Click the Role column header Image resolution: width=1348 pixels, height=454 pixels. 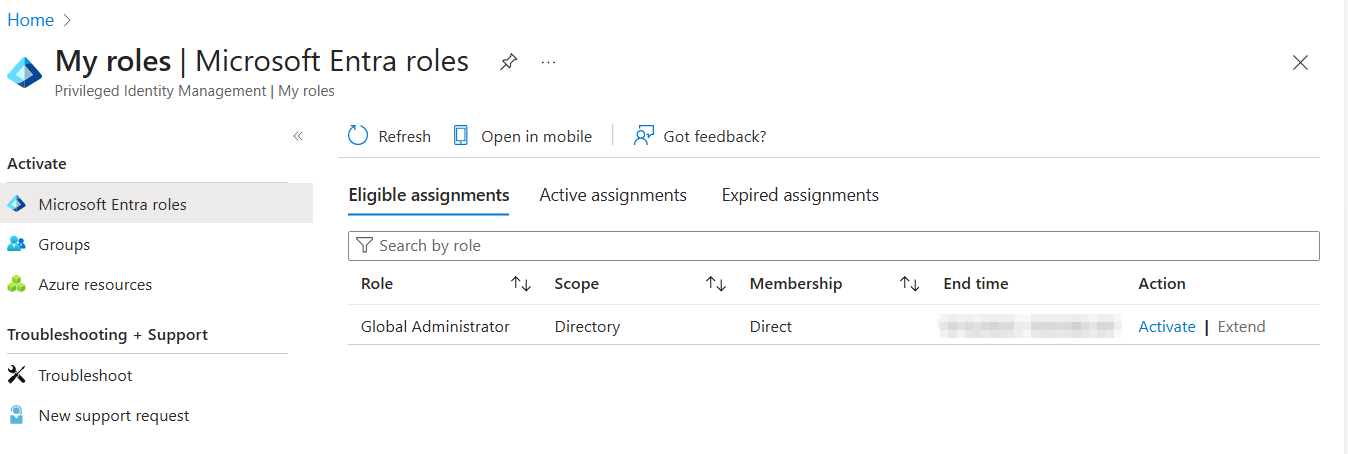coord(377,284)
